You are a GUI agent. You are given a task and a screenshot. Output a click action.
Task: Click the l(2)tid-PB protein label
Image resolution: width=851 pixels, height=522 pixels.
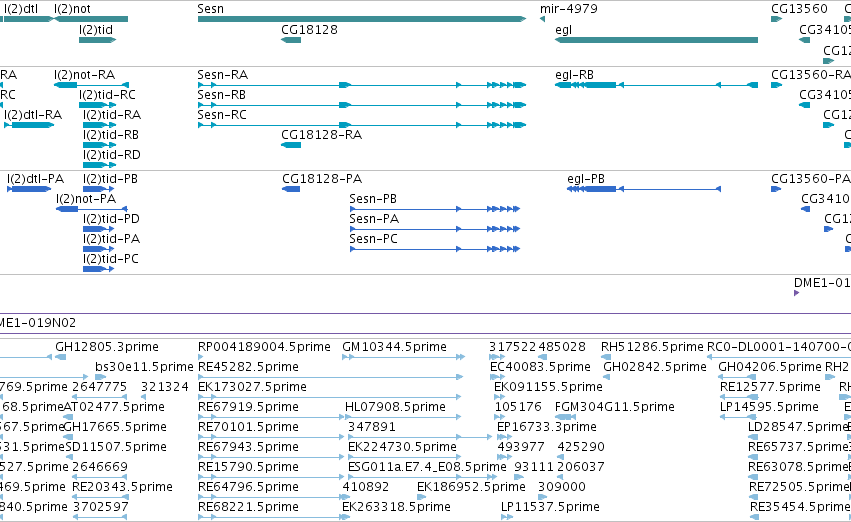(110, 179)
